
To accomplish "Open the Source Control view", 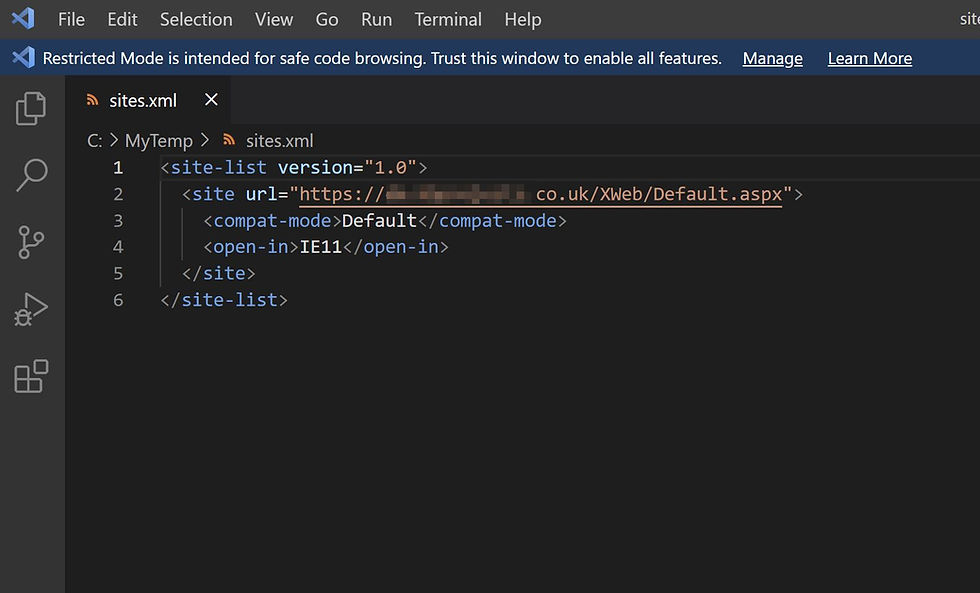I will point(31,242).
